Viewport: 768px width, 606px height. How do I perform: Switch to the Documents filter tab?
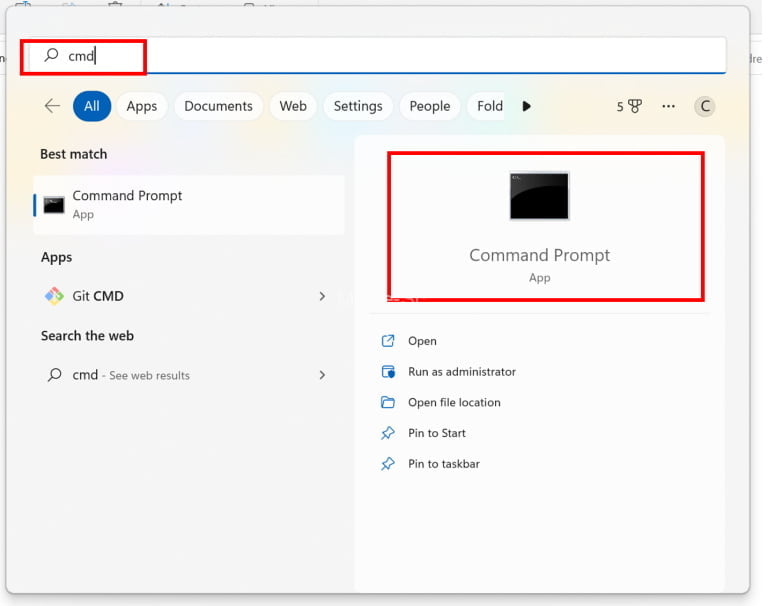(218, 106)
